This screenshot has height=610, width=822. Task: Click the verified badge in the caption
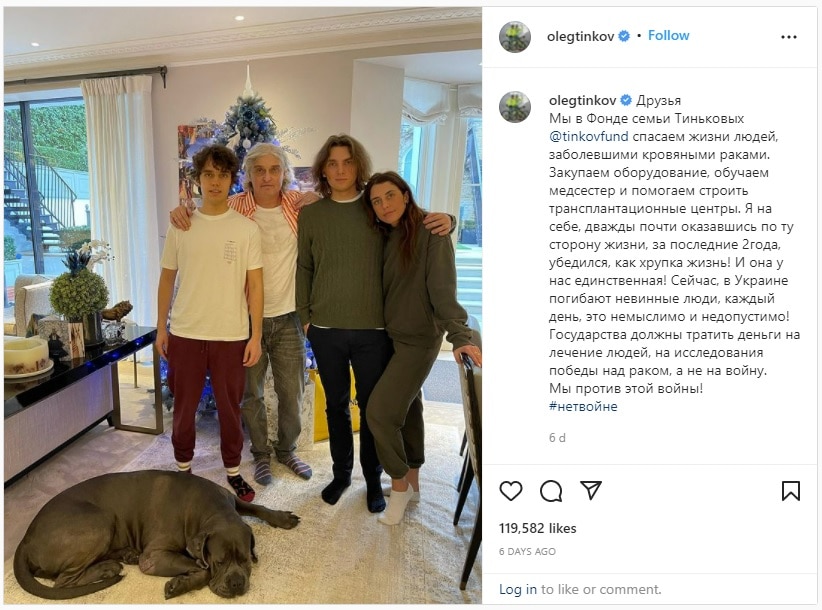(x=626, y=100)
